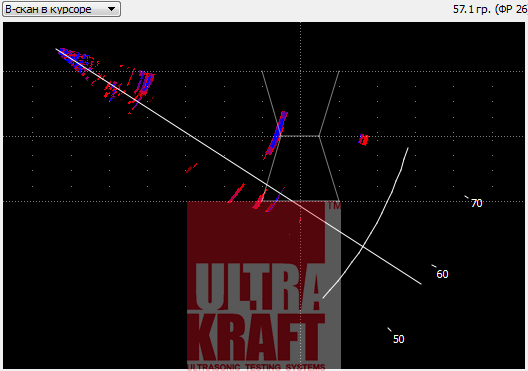Click the 60 degree angle marker
The image size is (528, 371).
click(x=442, y=274)
